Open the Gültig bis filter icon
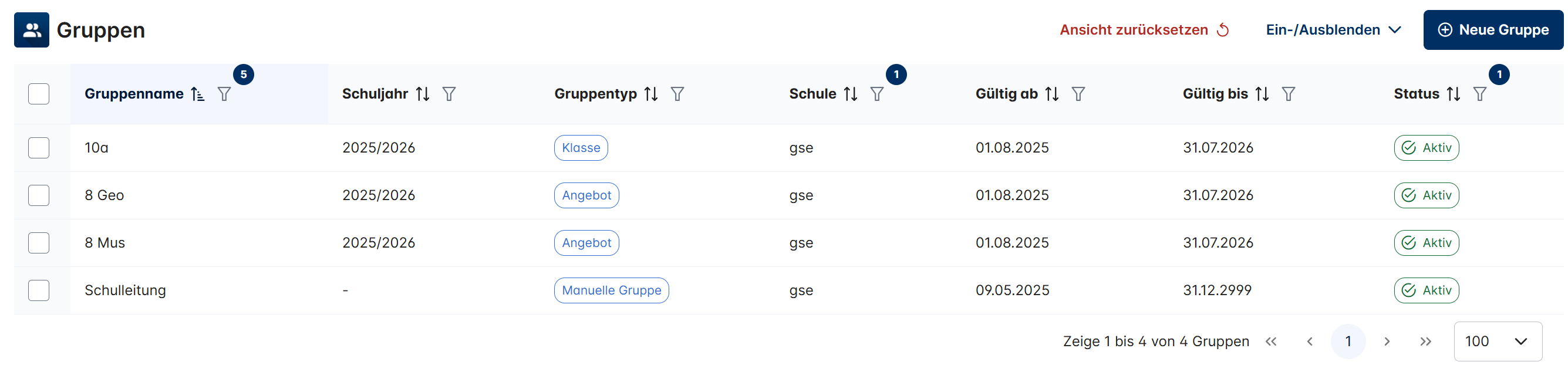The height and width of the screenshot is (372, 1568). 1288,94
